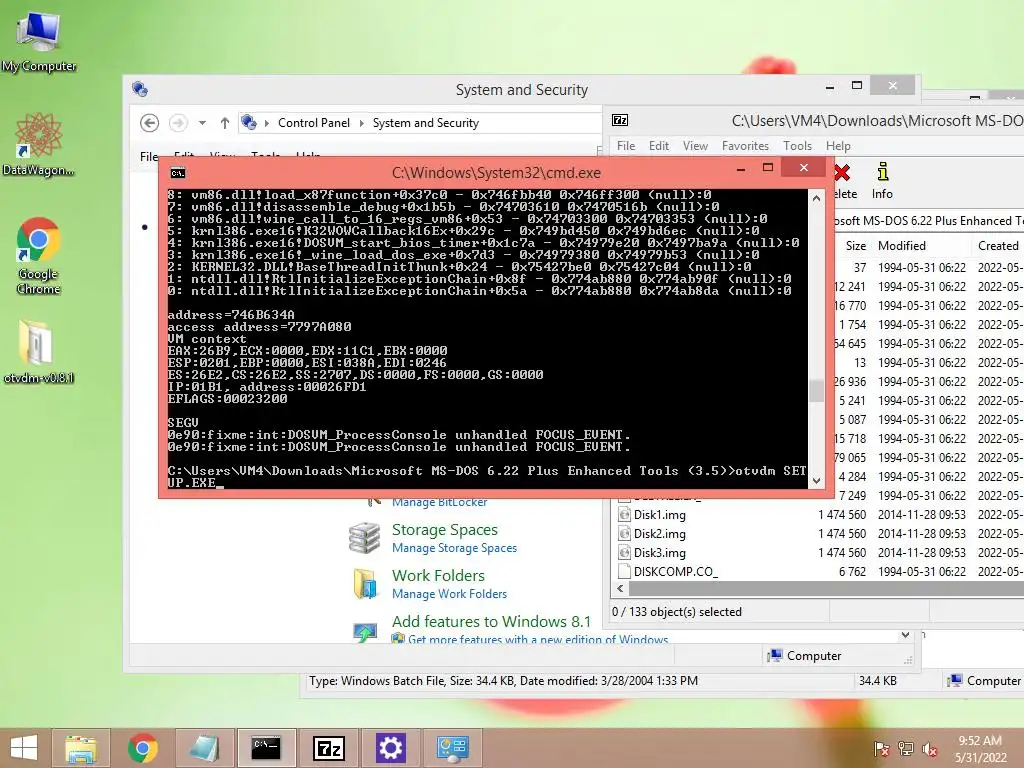
Task: Sort 7-Zip list by Modified column
Action: (x=901, y=246)
